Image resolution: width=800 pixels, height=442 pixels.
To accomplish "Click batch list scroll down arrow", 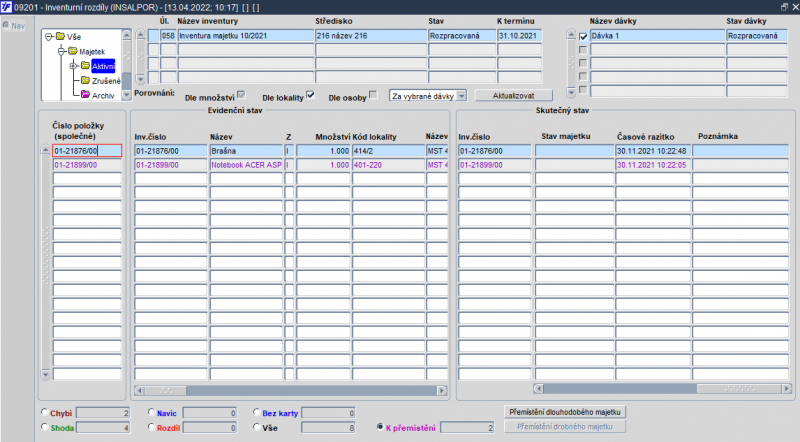I will point(571,92).
